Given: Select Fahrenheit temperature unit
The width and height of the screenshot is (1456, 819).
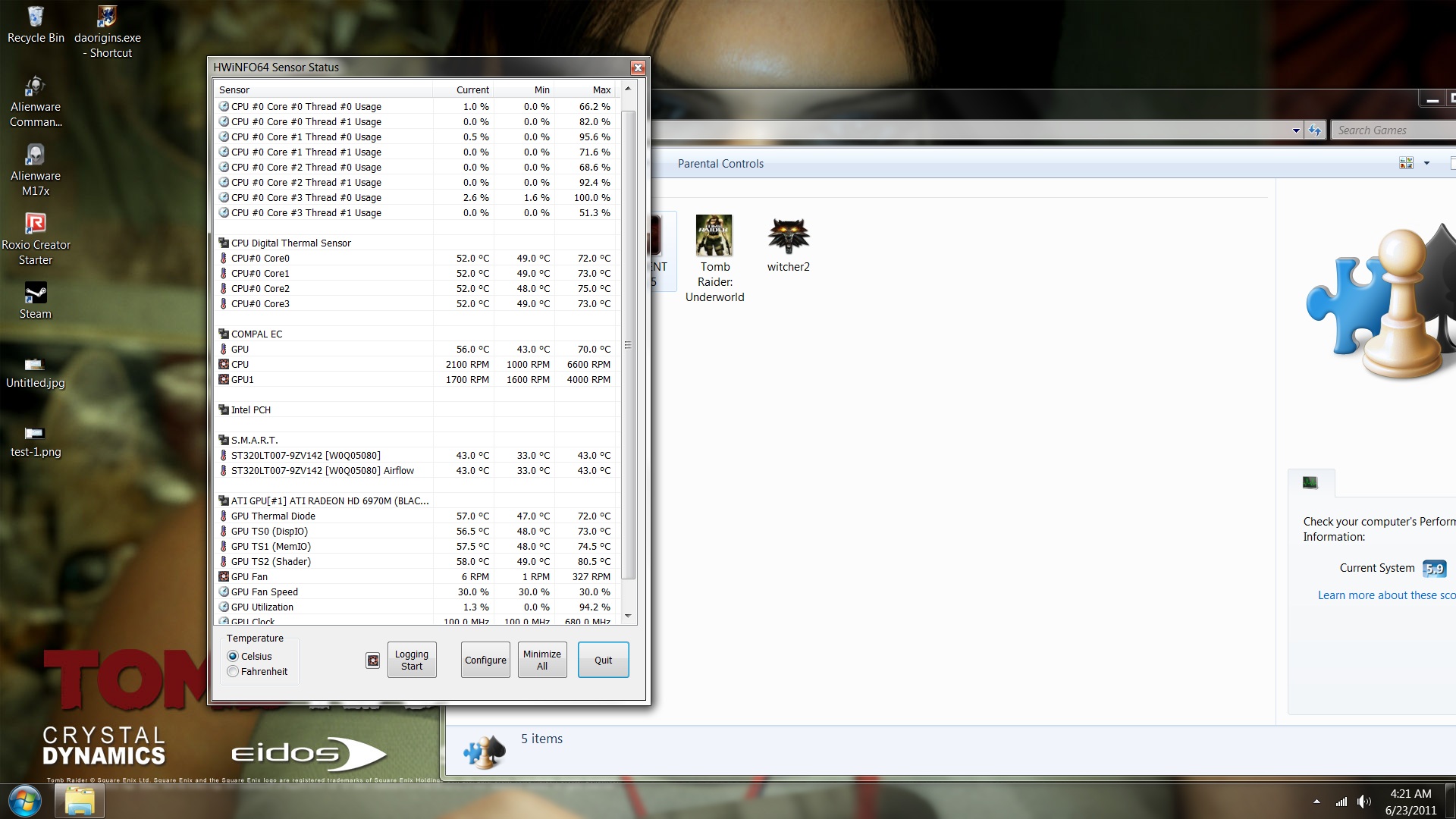Looking at the screenshot, I should tap(233, 672).
